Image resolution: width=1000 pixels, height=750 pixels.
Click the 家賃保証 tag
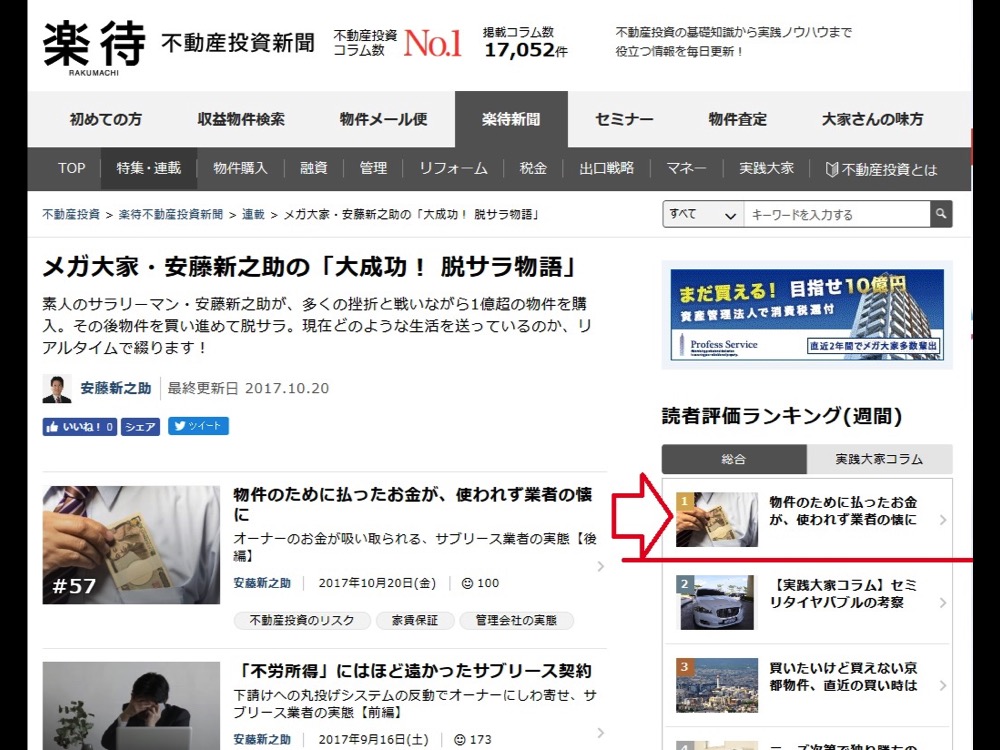tap(415, 621)
